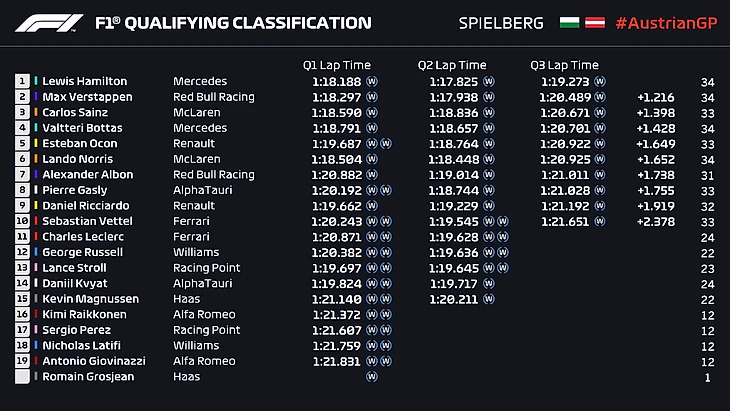Click the tyre icon beside Ricciardo's Q3 time

(x=602, y=206)
